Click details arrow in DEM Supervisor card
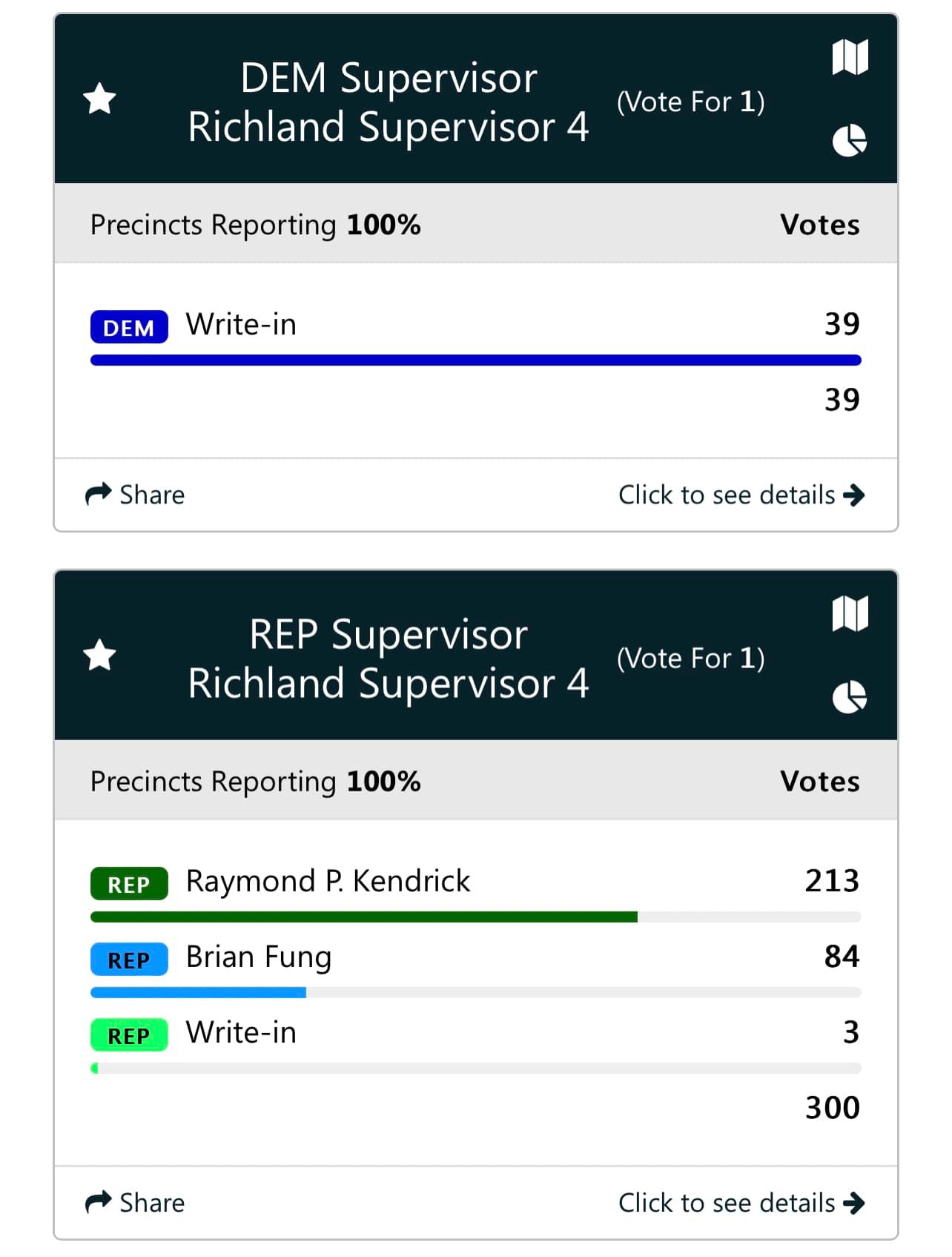This screenshot has width=952, height=1257. [854, 495]
